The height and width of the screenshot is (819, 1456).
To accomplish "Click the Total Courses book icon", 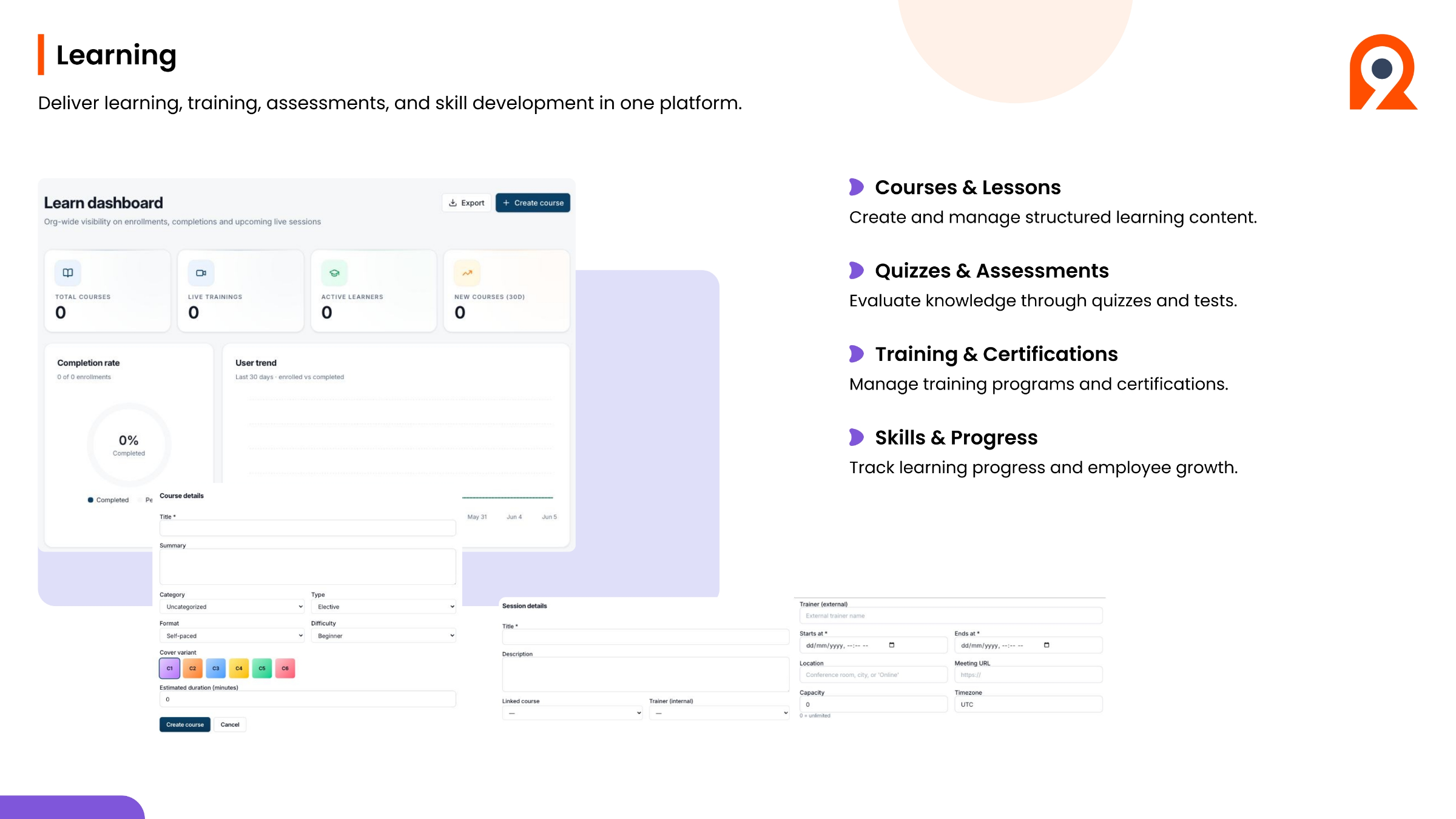I will 68,273.
